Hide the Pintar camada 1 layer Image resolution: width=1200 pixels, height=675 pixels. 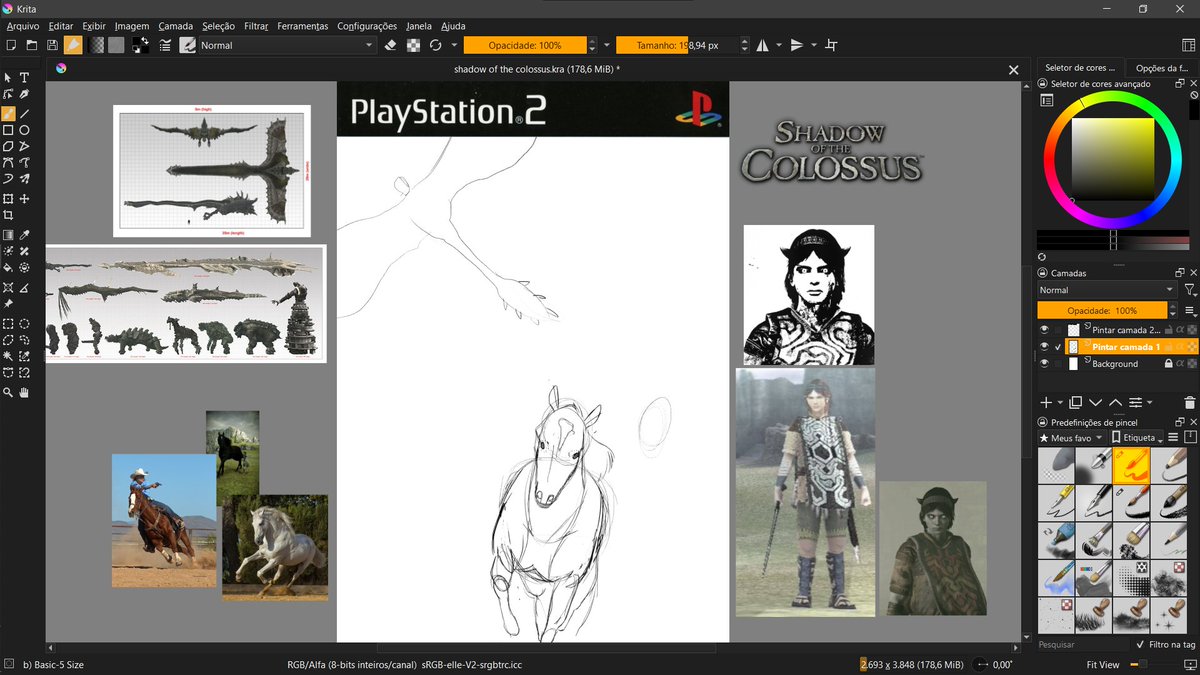click(x=1044, y=346)
